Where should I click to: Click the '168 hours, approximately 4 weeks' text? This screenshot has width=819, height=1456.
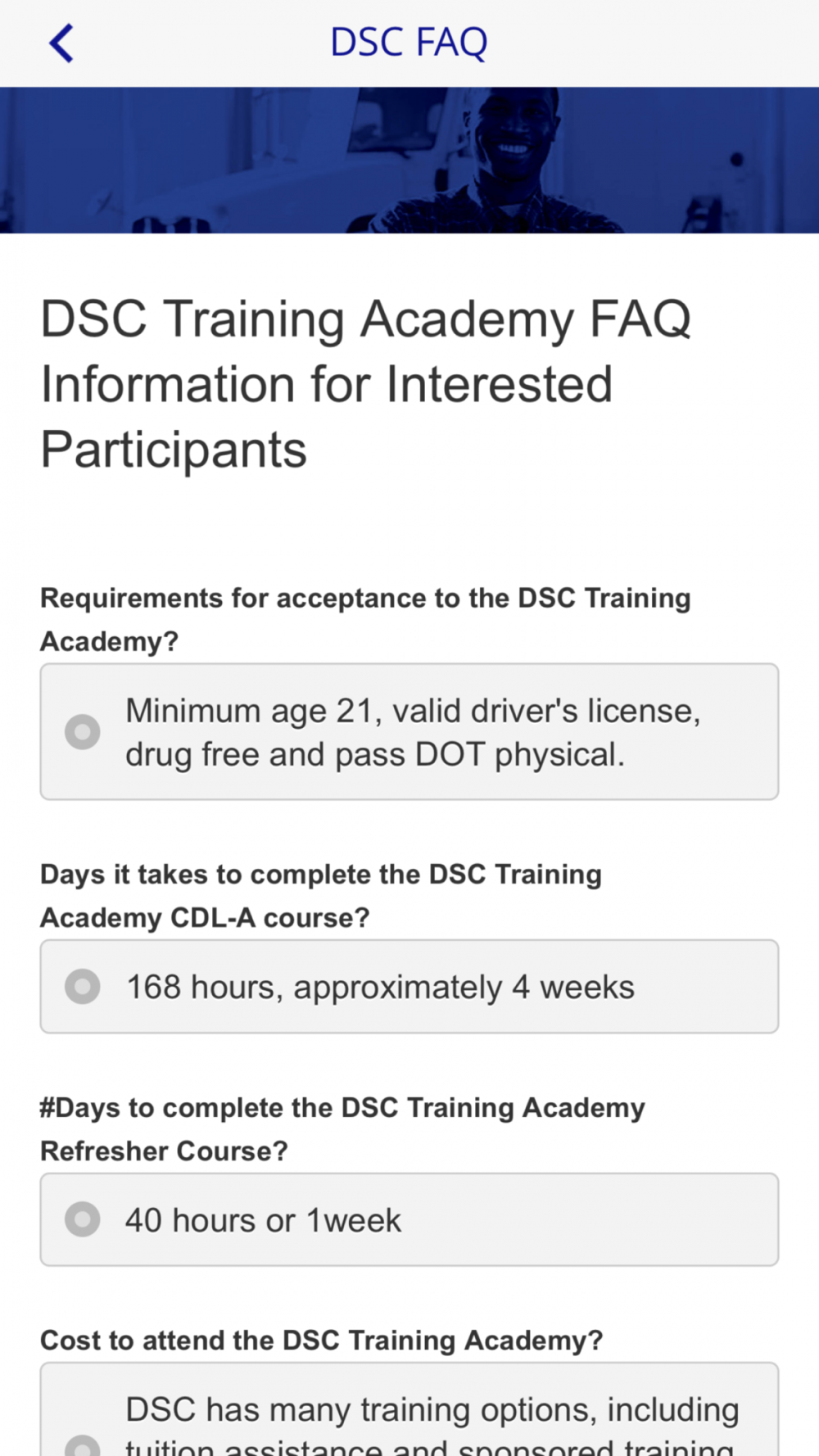click(x=380, y=987)
